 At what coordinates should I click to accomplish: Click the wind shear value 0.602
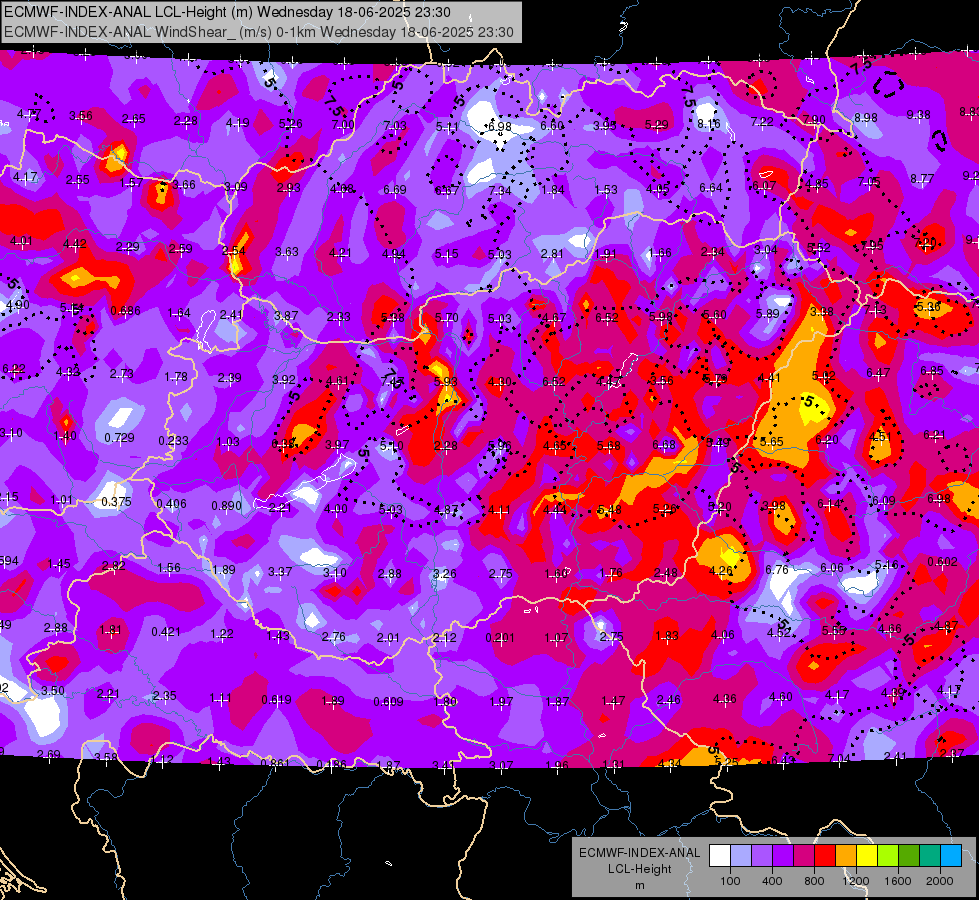pos(942,561)
